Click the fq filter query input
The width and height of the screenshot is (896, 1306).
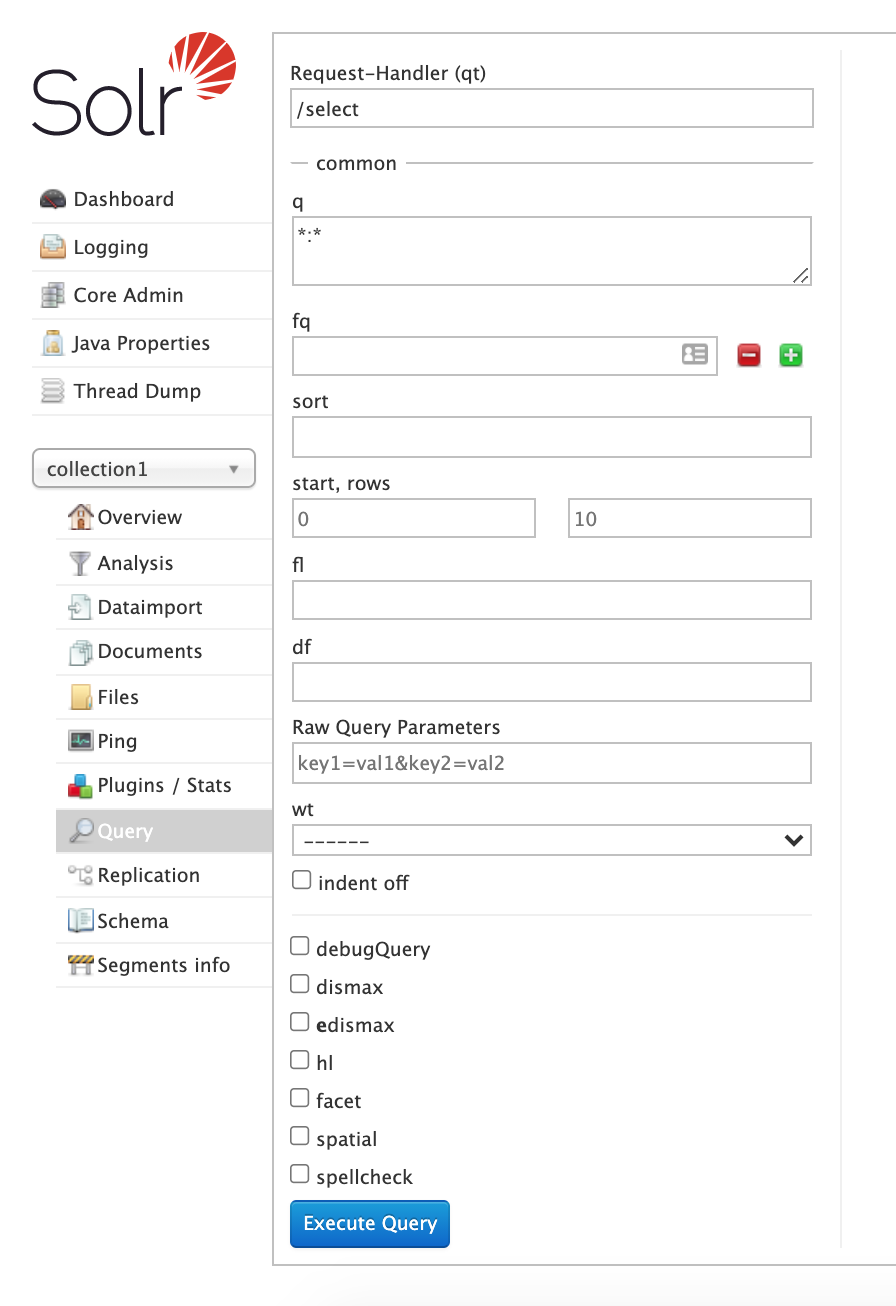[x=505, y=355]
